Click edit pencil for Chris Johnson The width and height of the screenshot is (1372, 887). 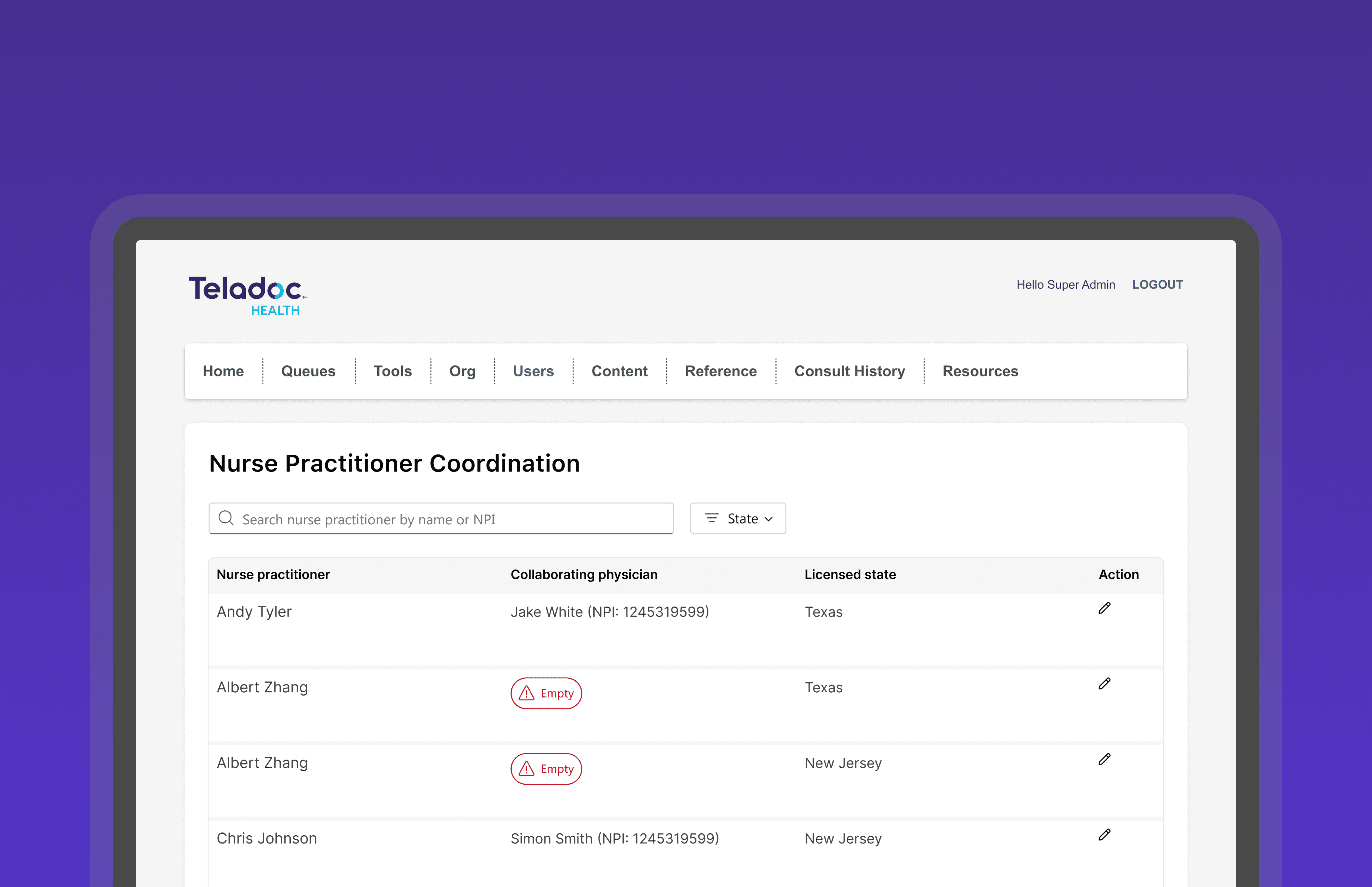1104,835
